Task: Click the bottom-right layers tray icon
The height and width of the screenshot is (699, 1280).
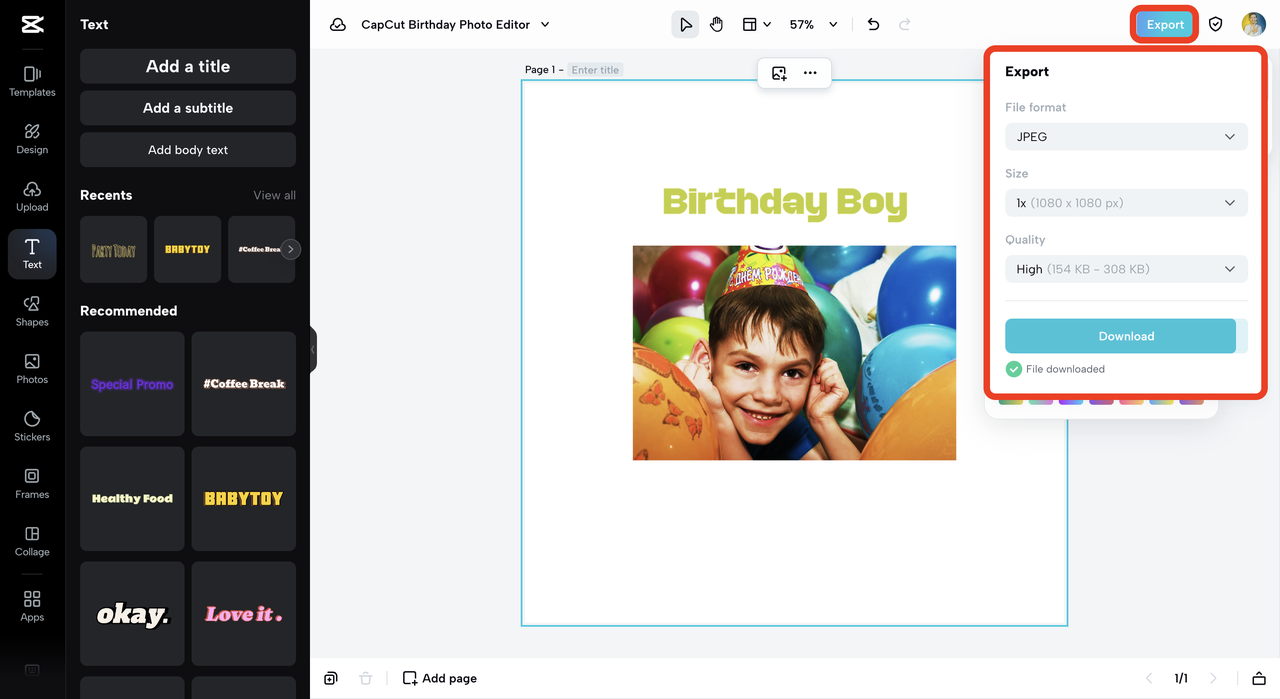Action: tap(1259, 678)
